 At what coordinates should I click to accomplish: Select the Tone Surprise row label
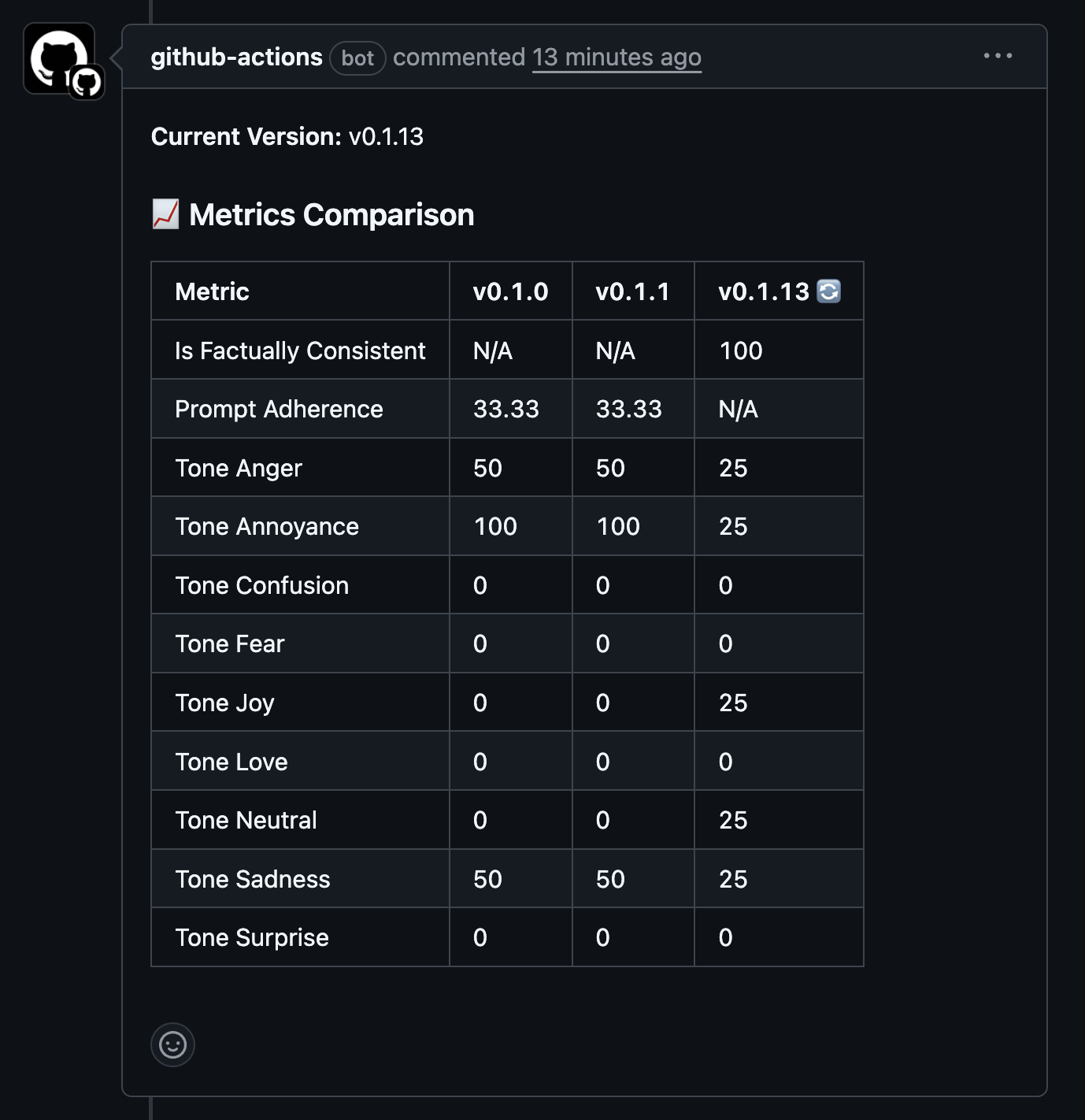250,937
